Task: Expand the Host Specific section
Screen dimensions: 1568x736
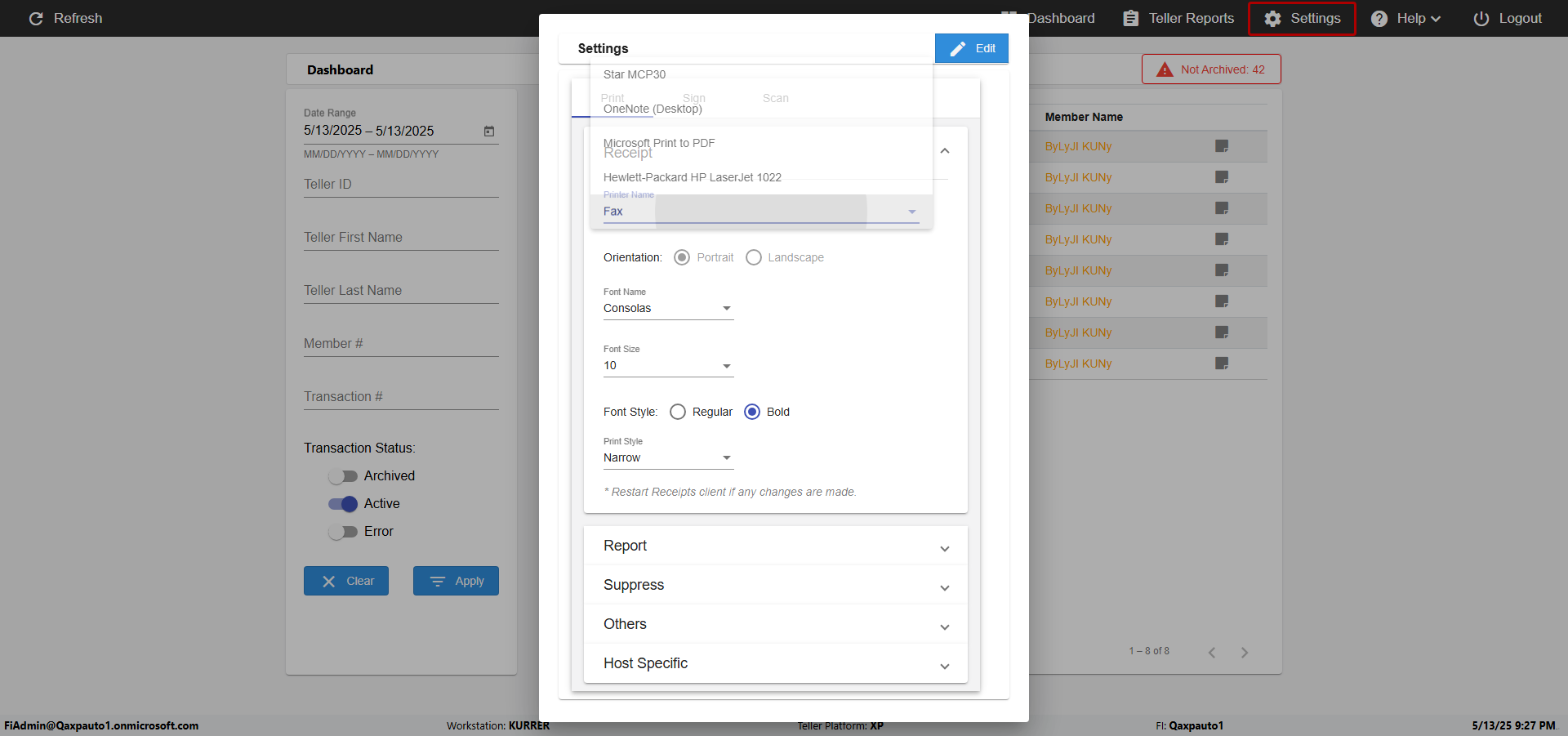Action: click(x=776, y=663)
